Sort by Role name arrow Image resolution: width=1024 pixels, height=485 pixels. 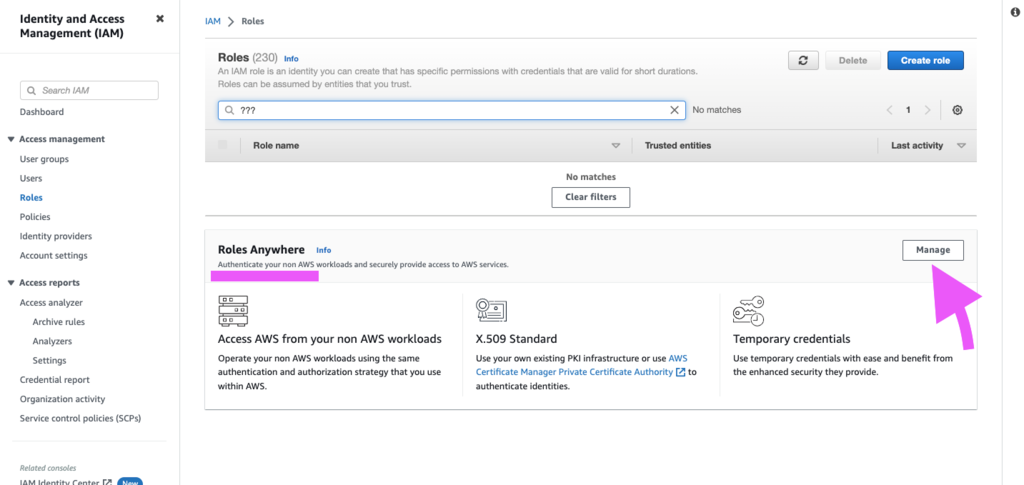pyautogui.click(x=615, y=146)
